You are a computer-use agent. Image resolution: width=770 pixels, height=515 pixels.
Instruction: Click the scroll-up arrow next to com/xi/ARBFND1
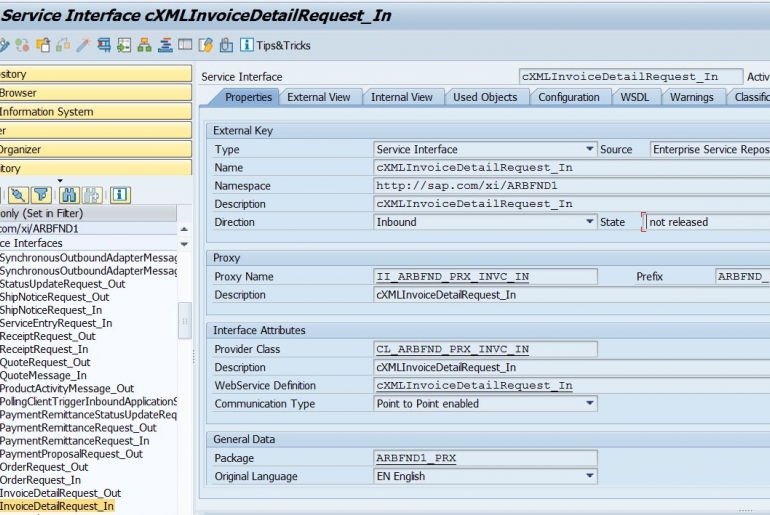[x=184, y=229]
